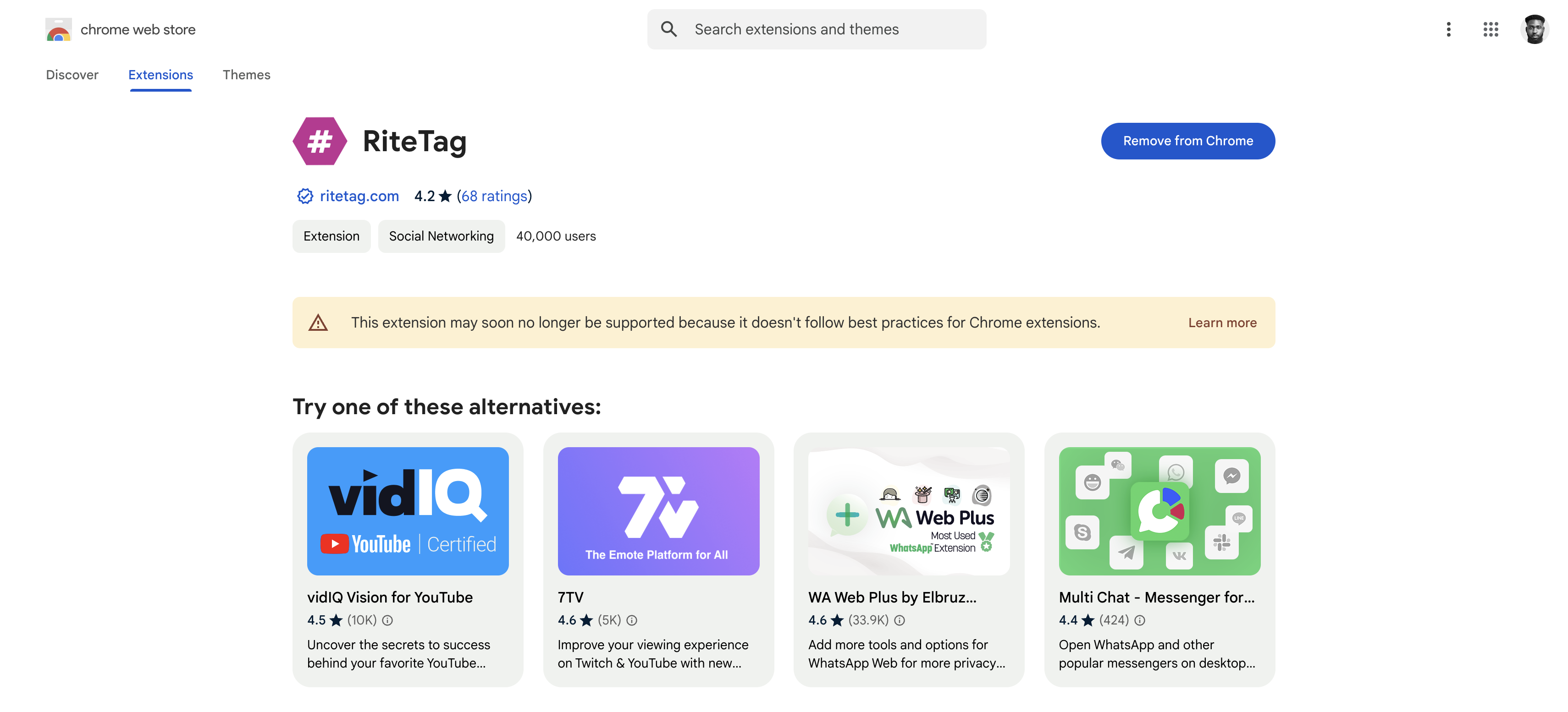Click the verified badge icon next to ritetag.com
Screen dimensions: 1568x712
[304, 196]
